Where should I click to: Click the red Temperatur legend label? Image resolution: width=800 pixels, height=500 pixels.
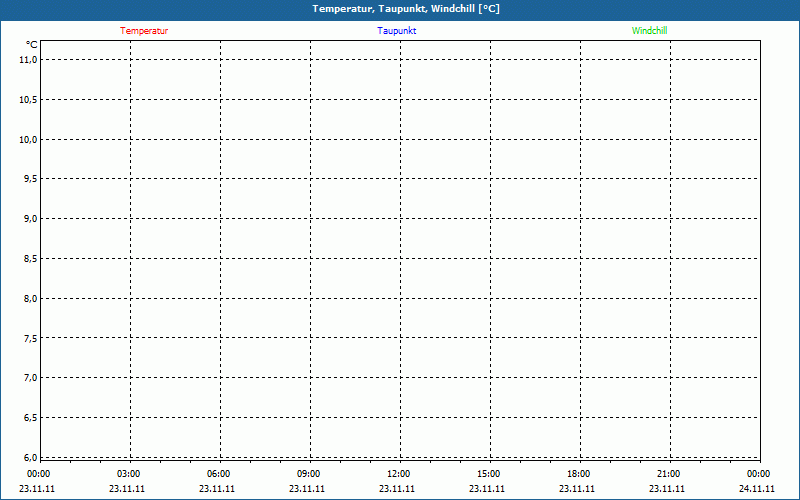click(x=144, y=31)
